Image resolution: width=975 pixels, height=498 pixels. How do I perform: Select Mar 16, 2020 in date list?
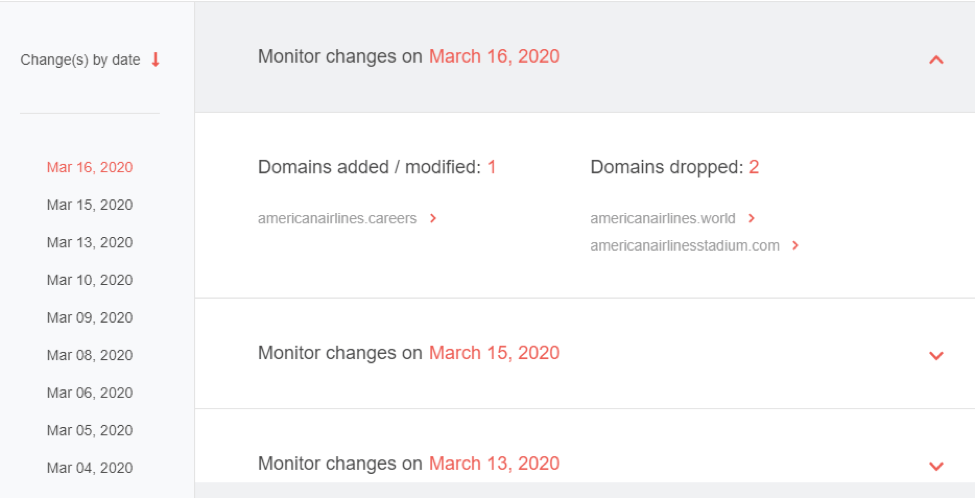90,167
